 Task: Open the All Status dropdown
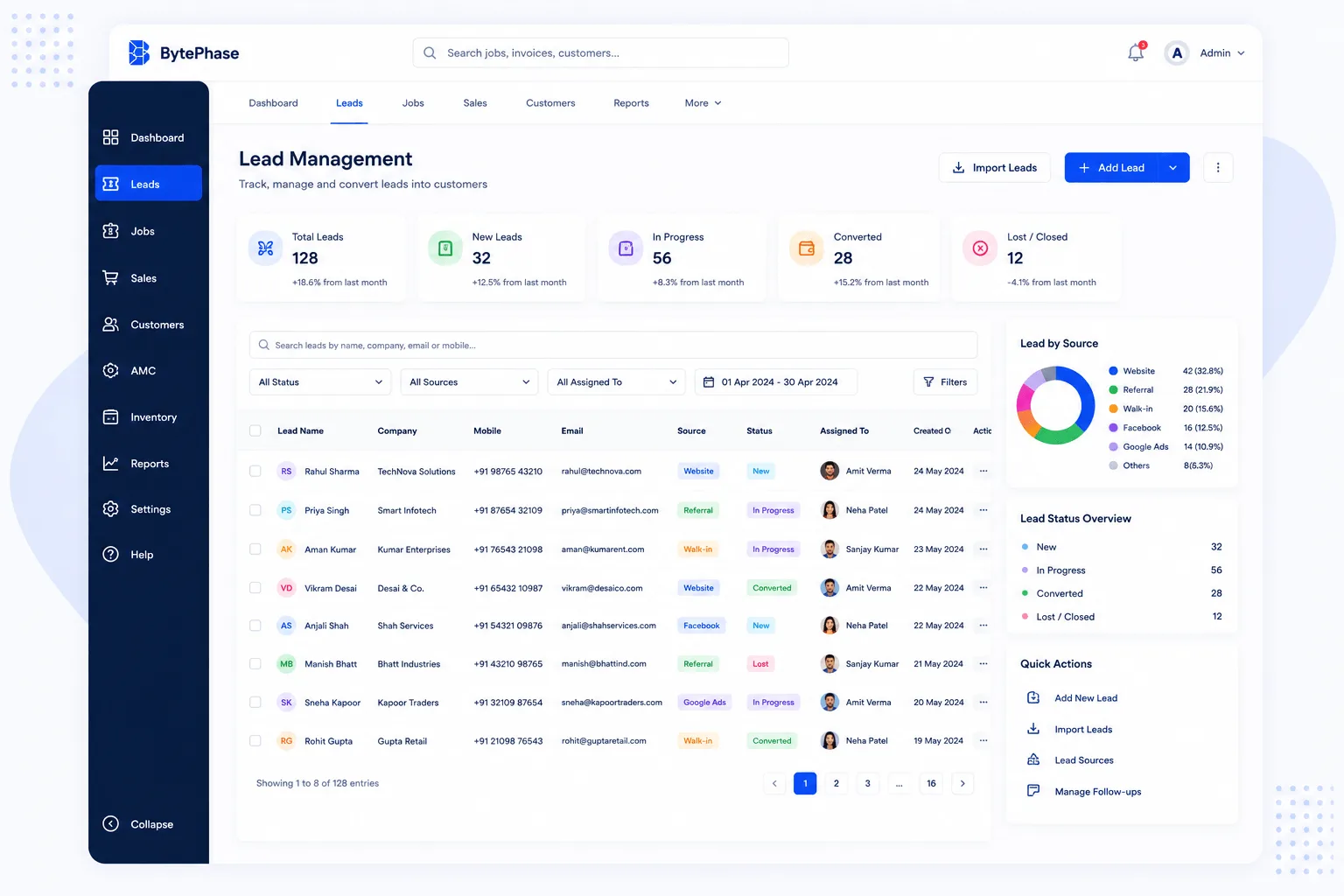(x=320, y=382)
